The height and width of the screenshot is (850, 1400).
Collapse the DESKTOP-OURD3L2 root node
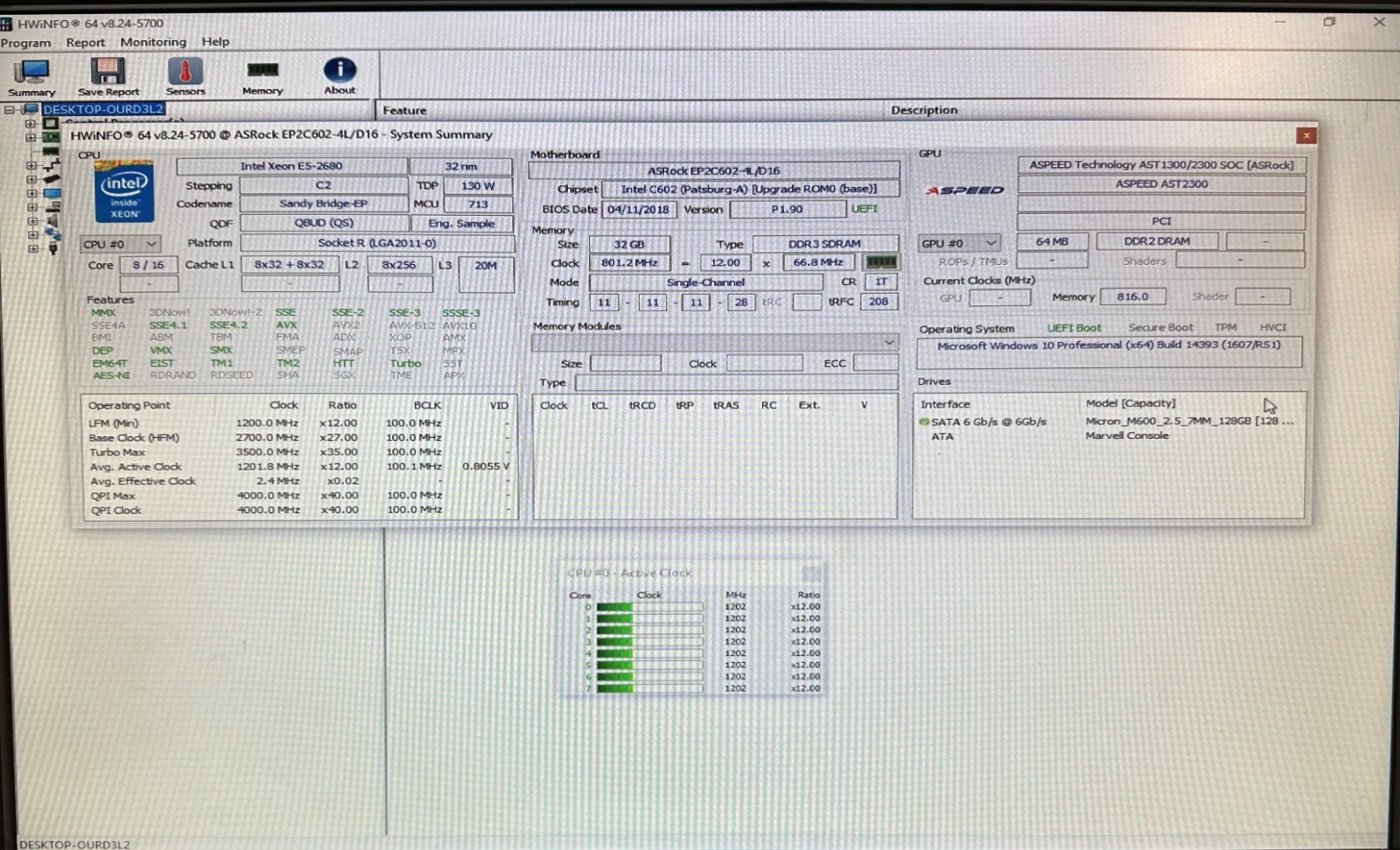click(9, 109)
